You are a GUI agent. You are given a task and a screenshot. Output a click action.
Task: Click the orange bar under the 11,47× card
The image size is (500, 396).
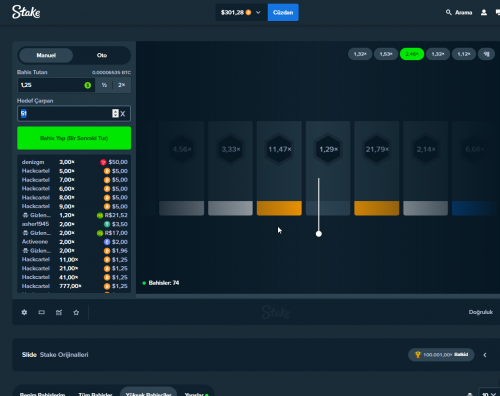279,208
